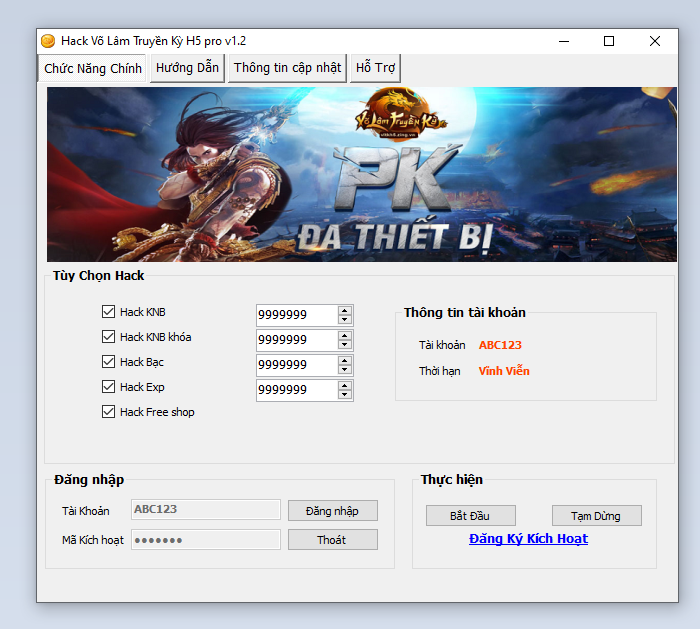This screenshot has height=629, width=700.
Task: Open the Thông tin cập nhật tab
Action: (287, 68)
